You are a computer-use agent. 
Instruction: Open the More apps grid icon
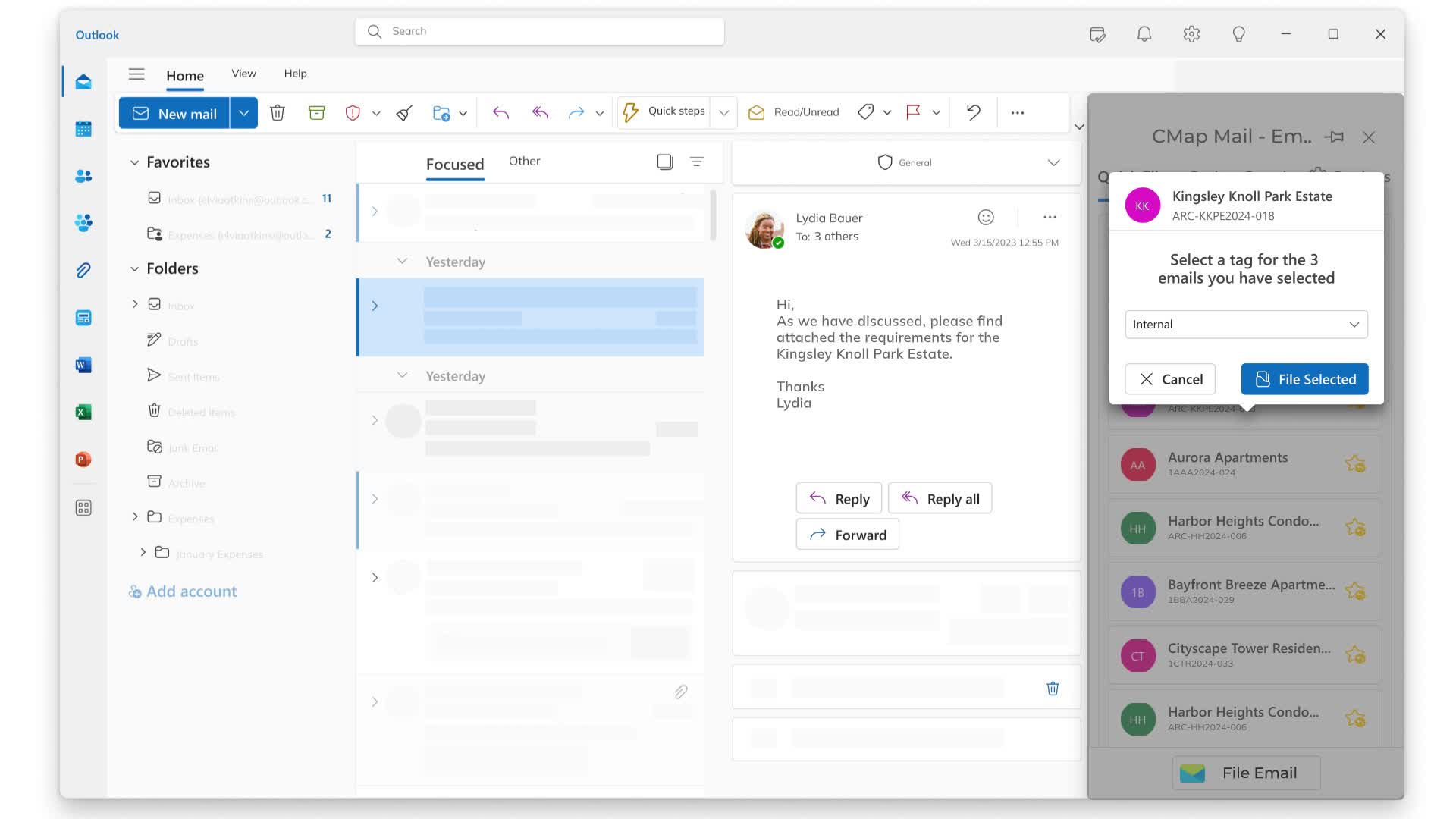83,507
